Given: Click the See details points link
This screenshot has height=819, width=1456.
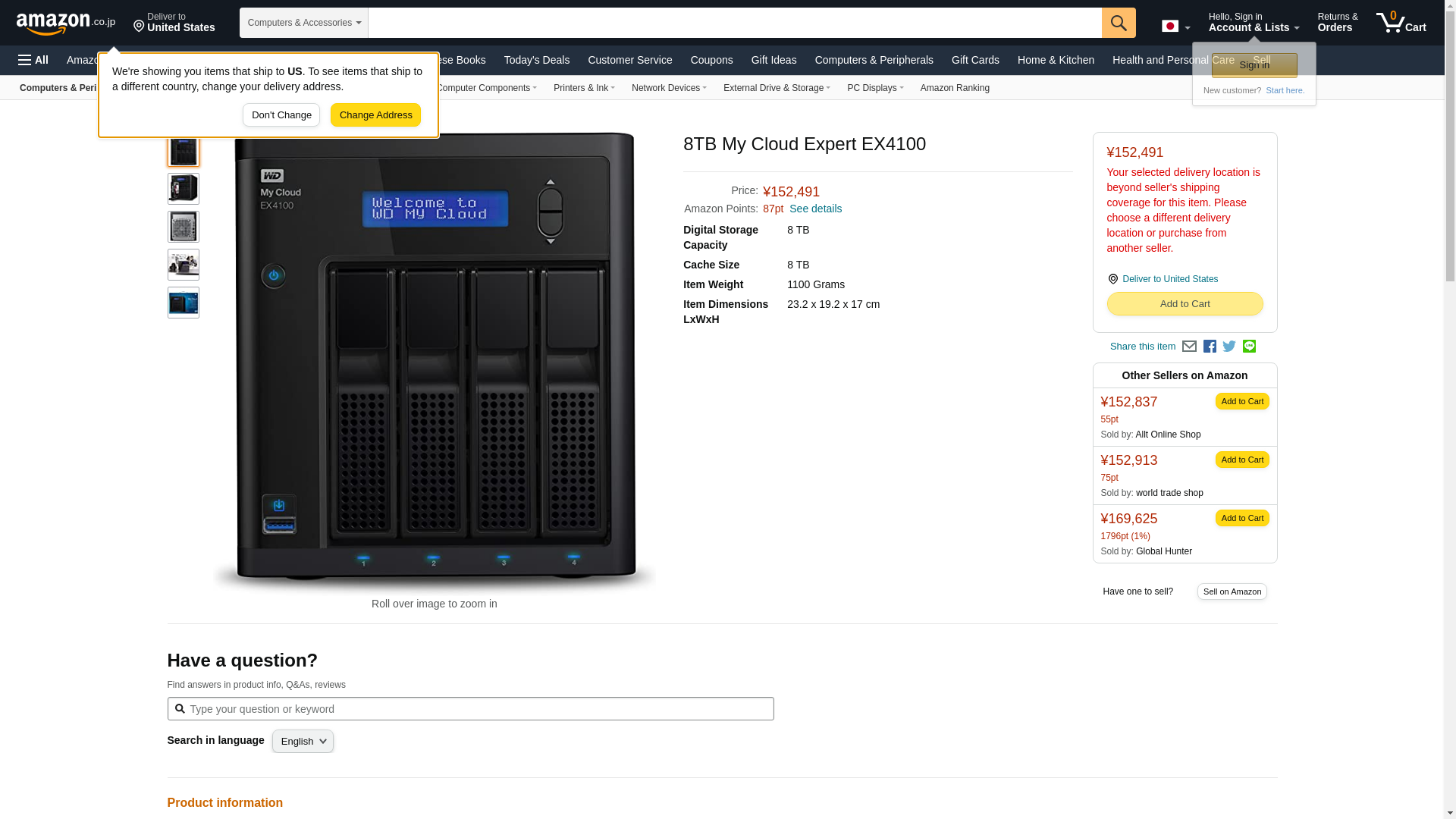Looking at the screenshot, I should tap(815, 209).
